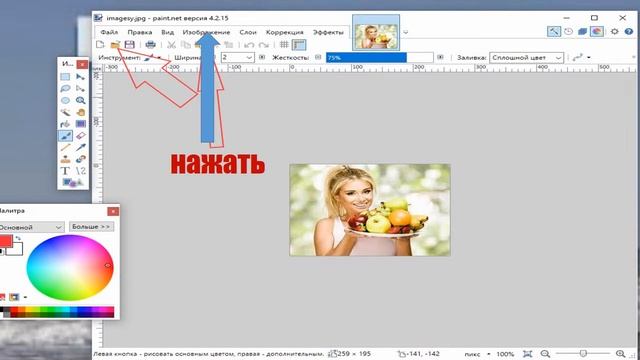Viewport: 640px width, 360px height.
Task: Toggle the Colors window button
Action: 597,31
